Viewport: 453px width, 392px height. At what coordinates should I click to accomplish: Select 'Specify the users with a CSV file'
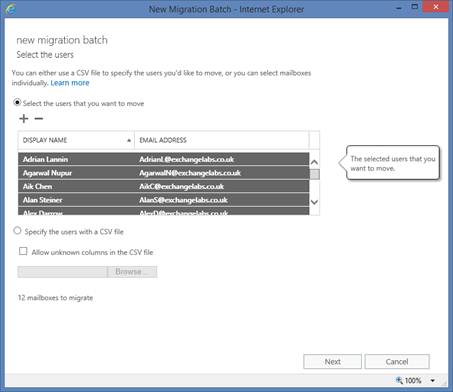pyautogui.click(x=17, y=231)
